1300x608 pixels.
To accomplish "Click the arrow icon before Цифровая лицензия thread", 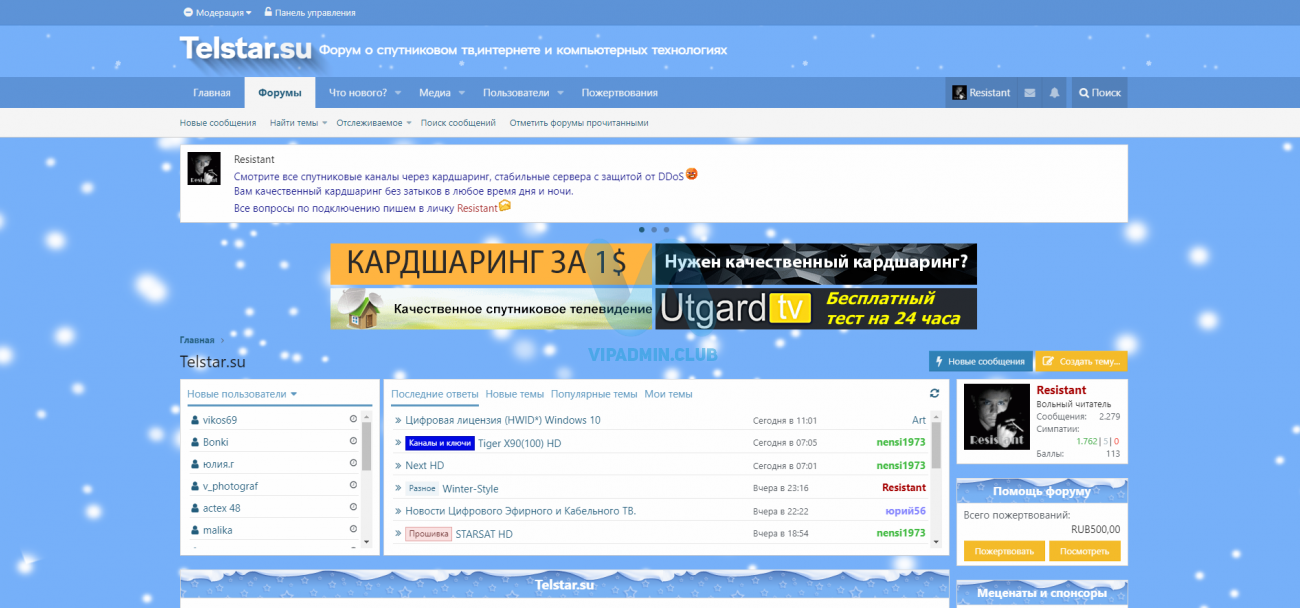I will pos(398,421).
